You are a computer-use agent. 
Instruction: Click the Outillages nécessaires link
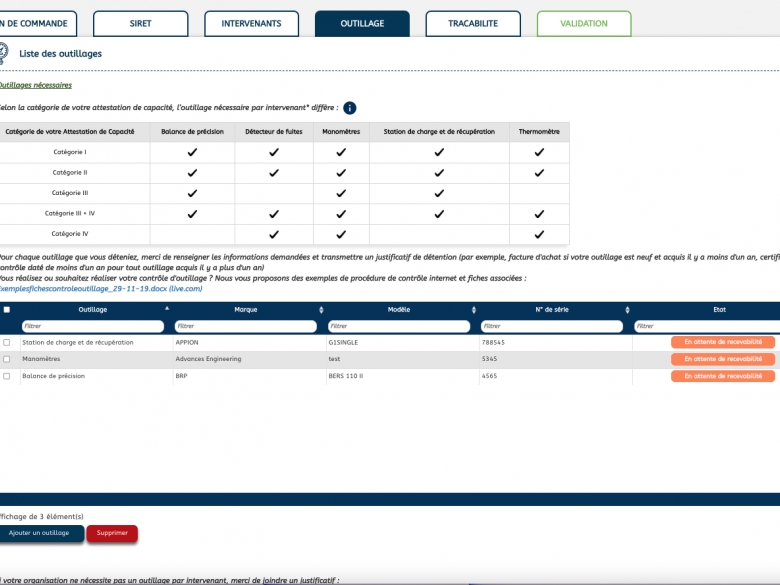coord(35,85)
